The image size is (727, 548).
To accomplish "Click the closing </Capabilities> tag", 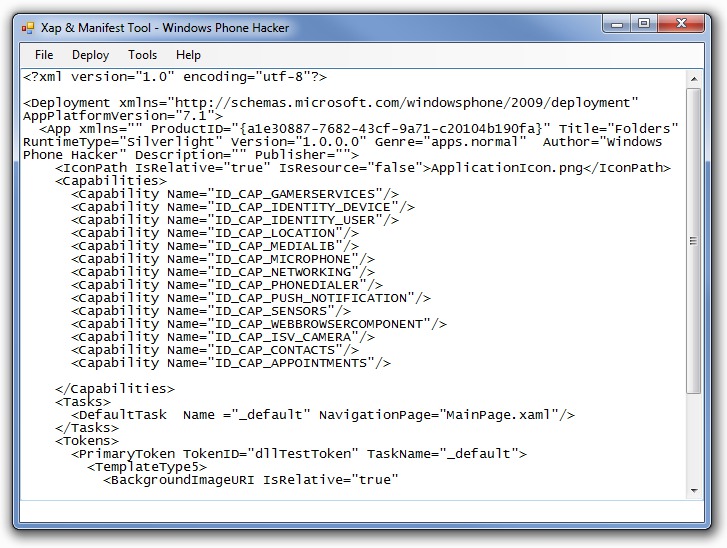I will coord(115,389).
